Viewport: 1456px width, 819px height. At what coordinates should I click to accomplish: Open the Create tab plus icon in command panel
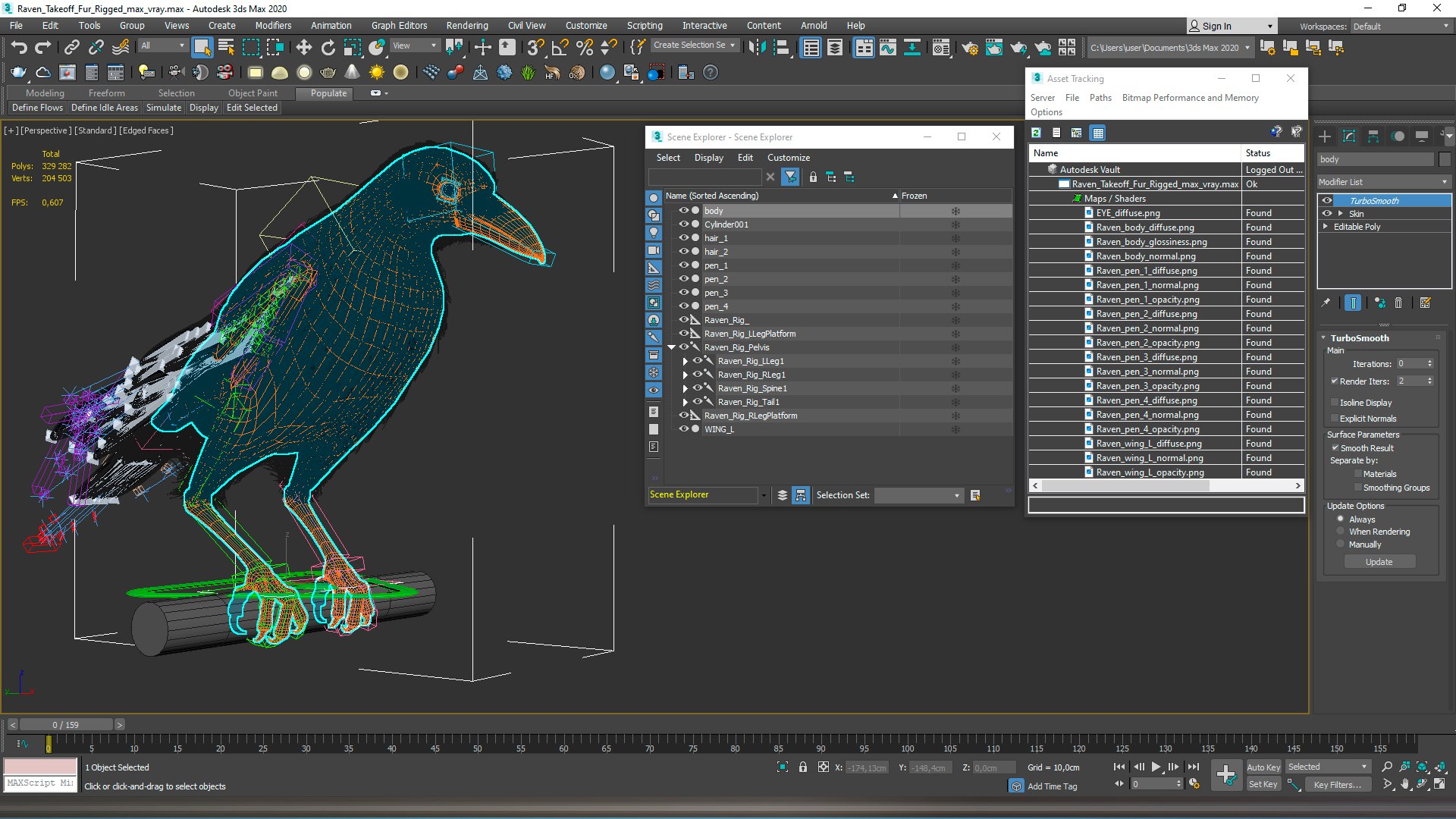point(1325,136)
